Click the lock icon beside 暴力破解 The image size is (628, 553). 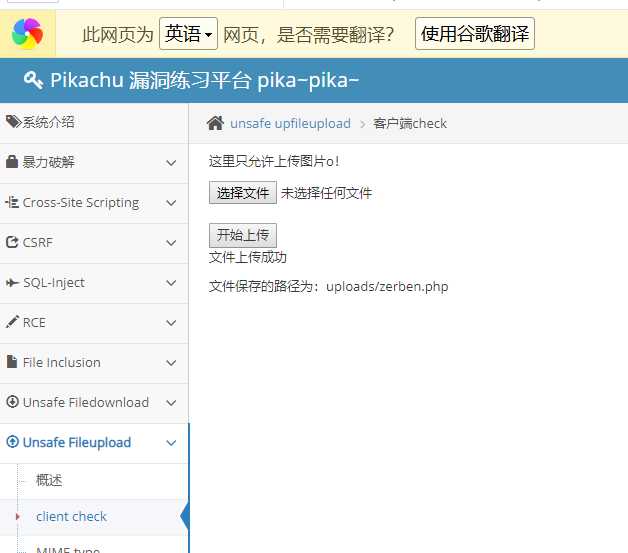point(12,162)
